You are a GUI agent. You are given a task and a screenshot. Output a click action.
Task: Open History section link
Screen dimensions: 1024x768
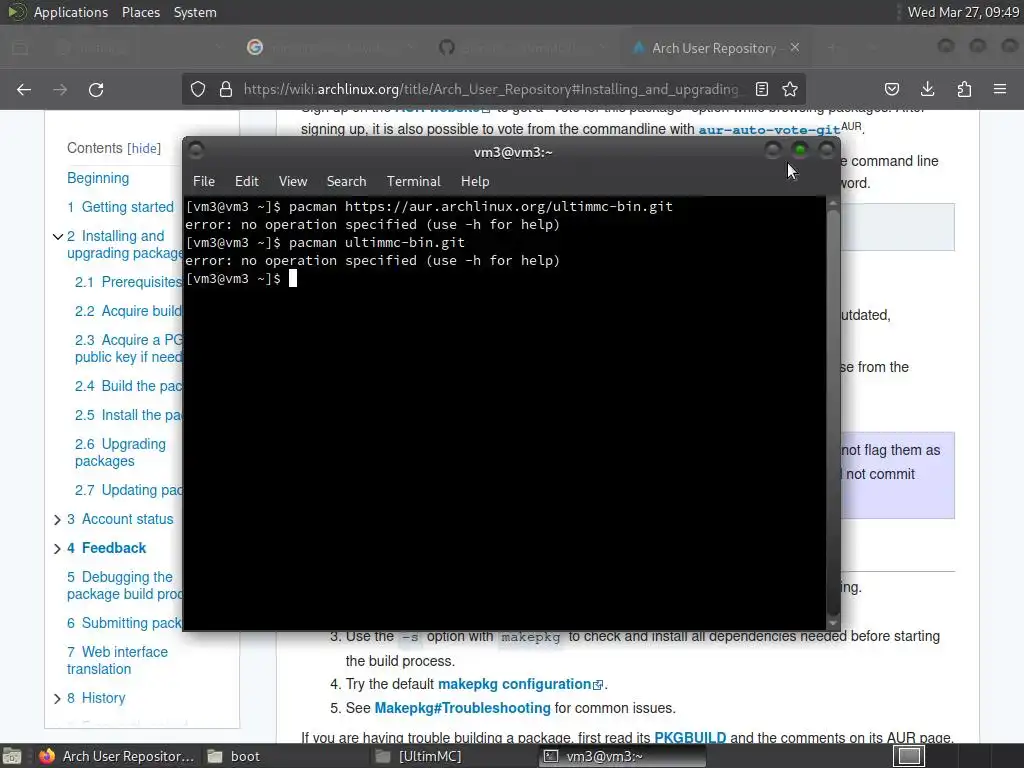pyautogui.click(x=96, y=698)
